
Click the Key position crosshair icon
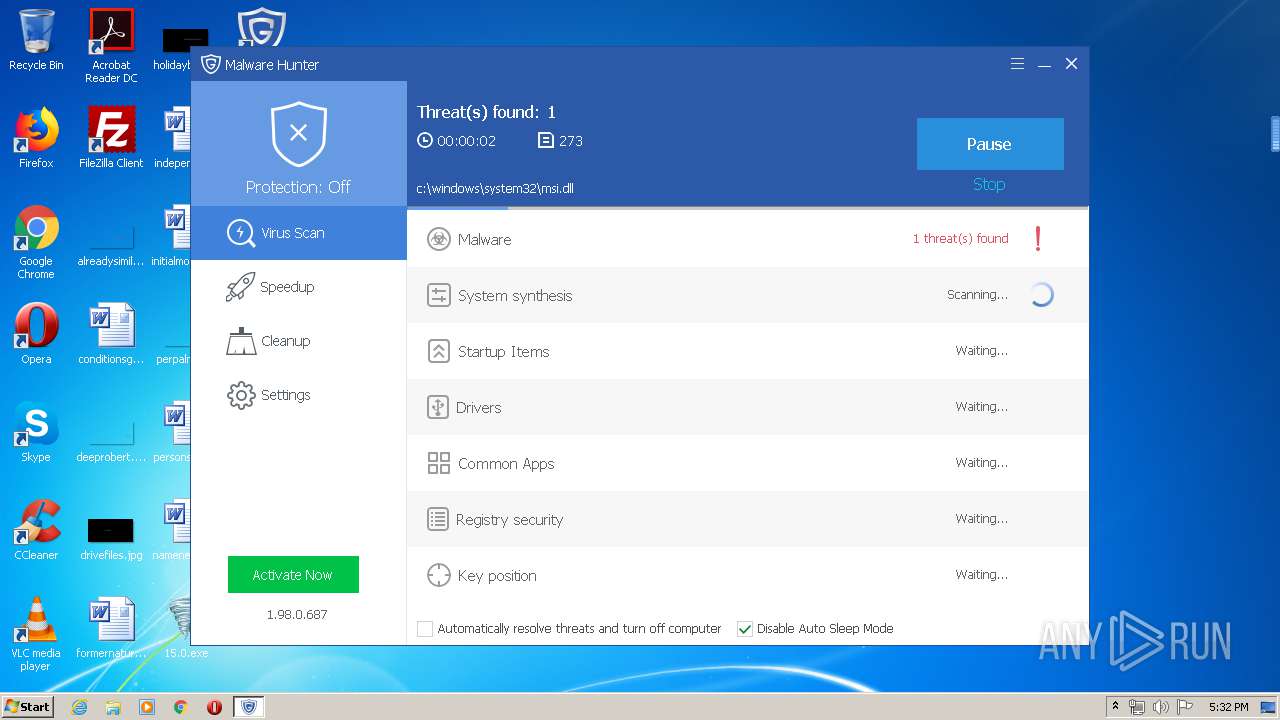coord(438,575)
